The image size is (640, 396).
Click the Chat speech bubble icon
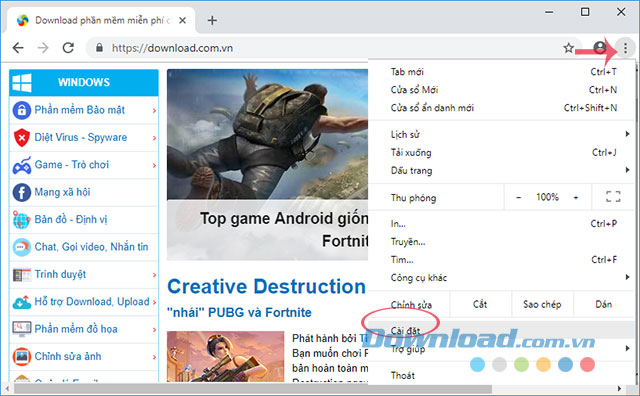click(x=22, y=247)
